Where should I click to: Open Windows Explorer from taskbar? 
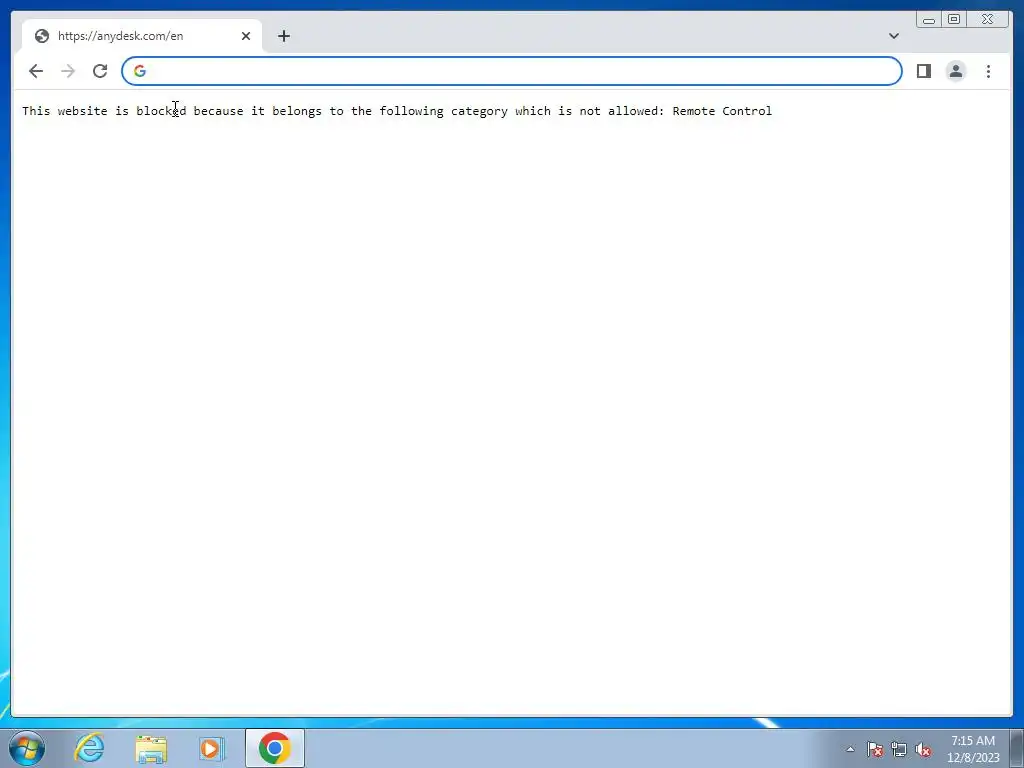click(151, 748)
